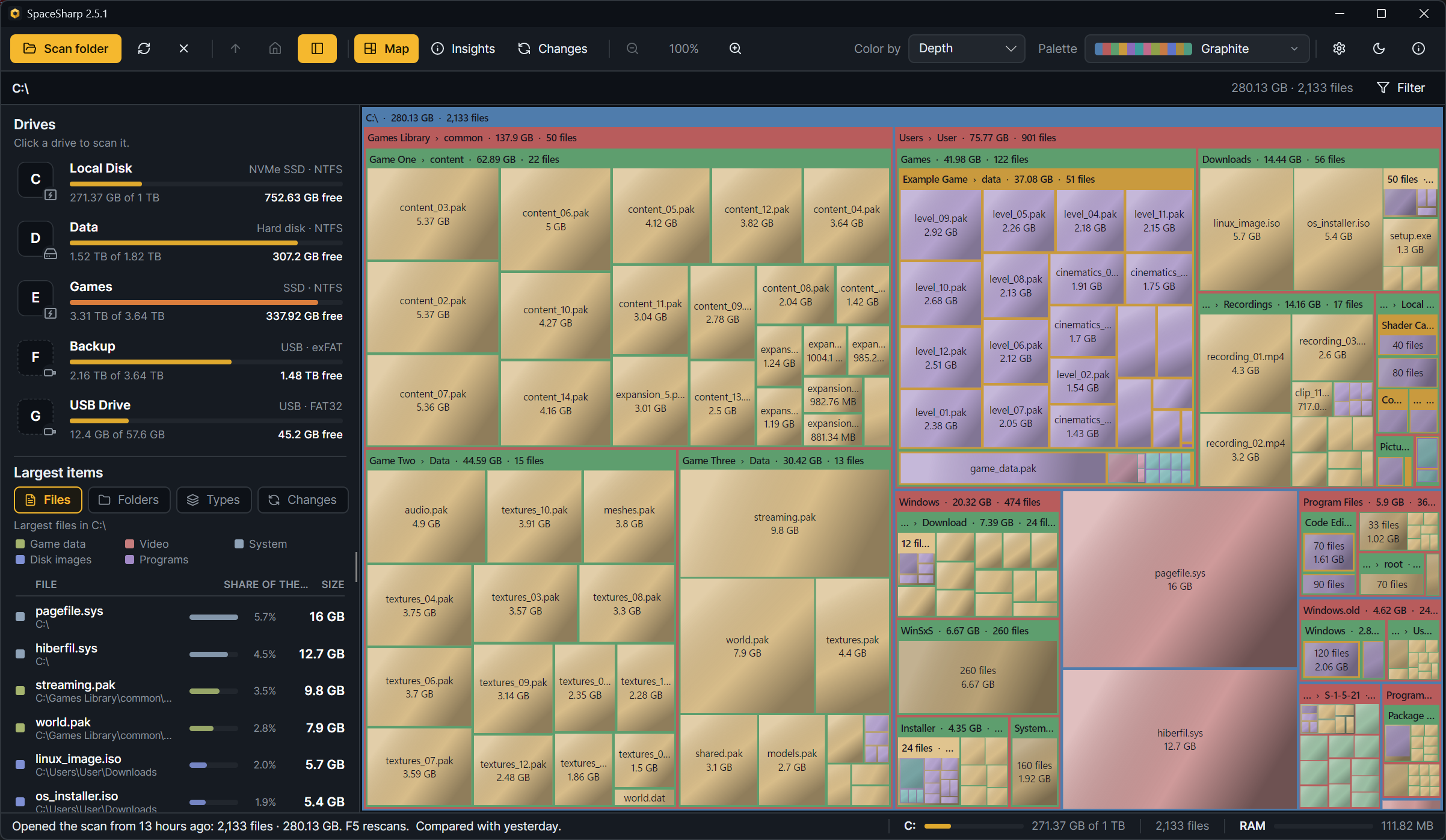Viewport: 1446px width, 840px height.
Task: Open the Changes tab in toolbar
Action: click(552, 49)
